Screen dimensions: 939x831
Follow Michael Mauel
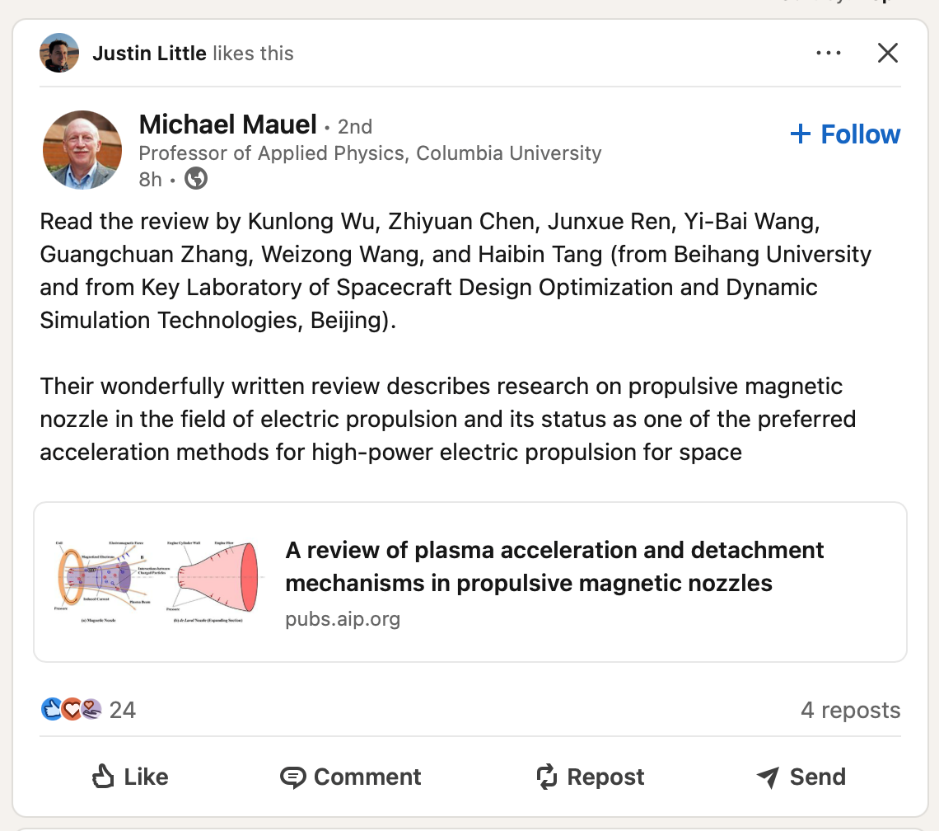pos(845,134)
